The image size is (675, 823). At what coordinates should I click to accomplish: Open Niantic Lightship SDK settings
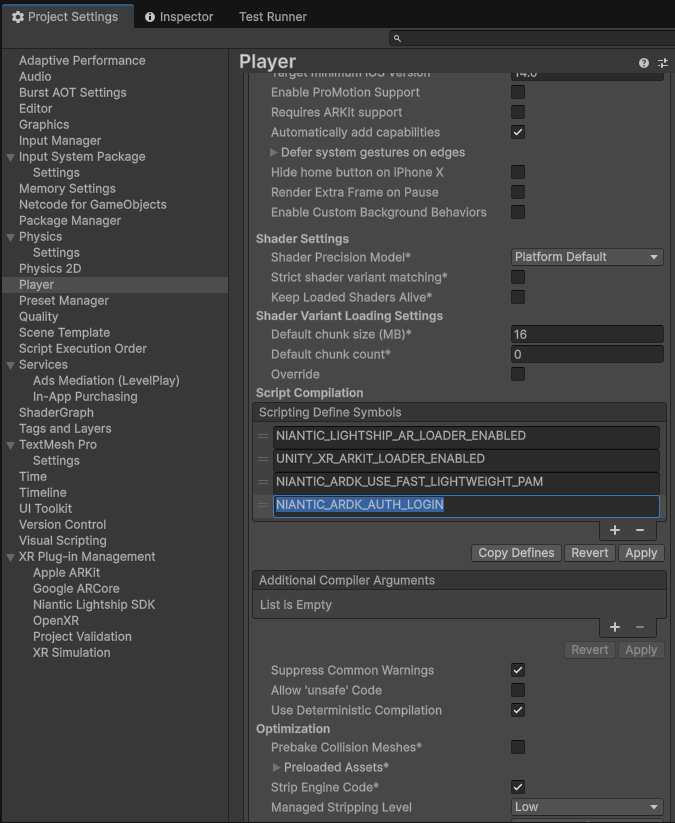coord(94,605)
